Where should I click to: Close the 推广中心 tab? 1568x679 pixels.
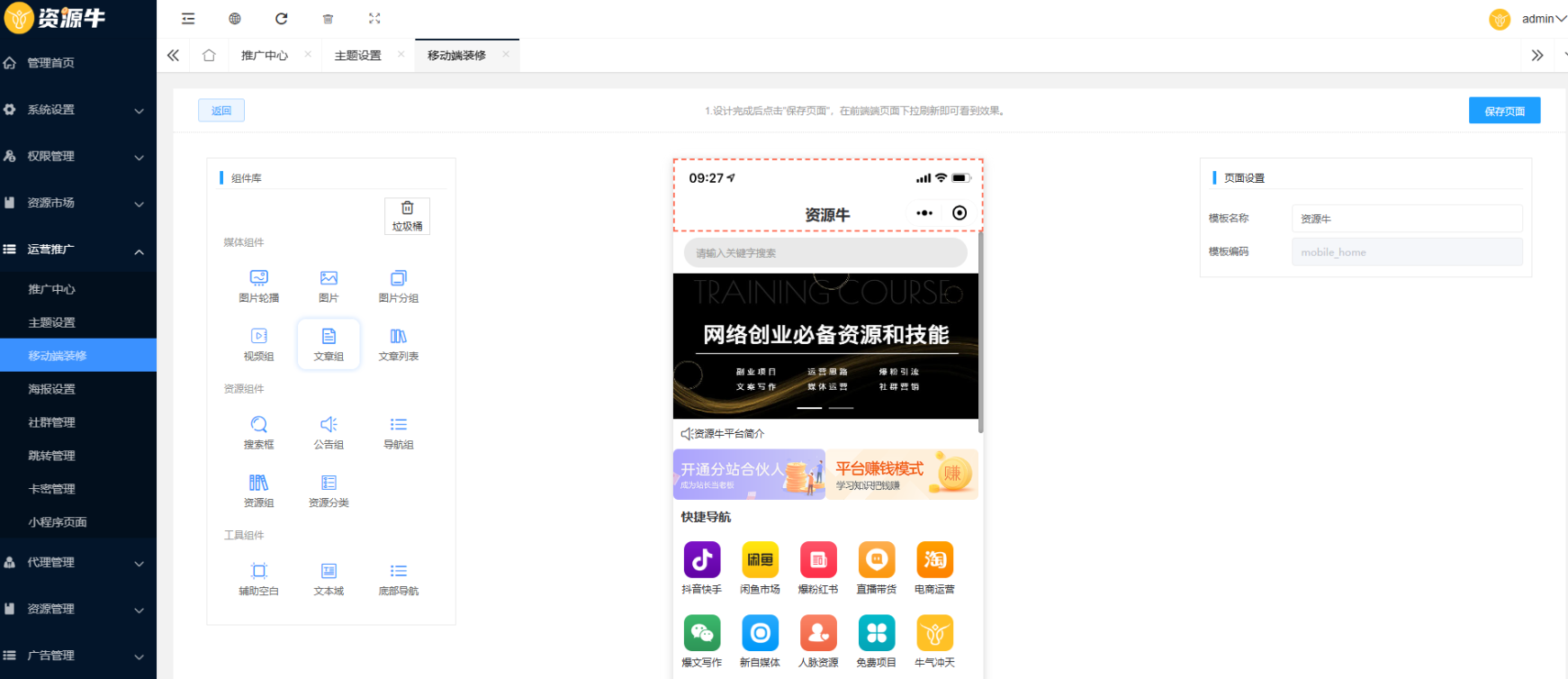click(308, 55)
